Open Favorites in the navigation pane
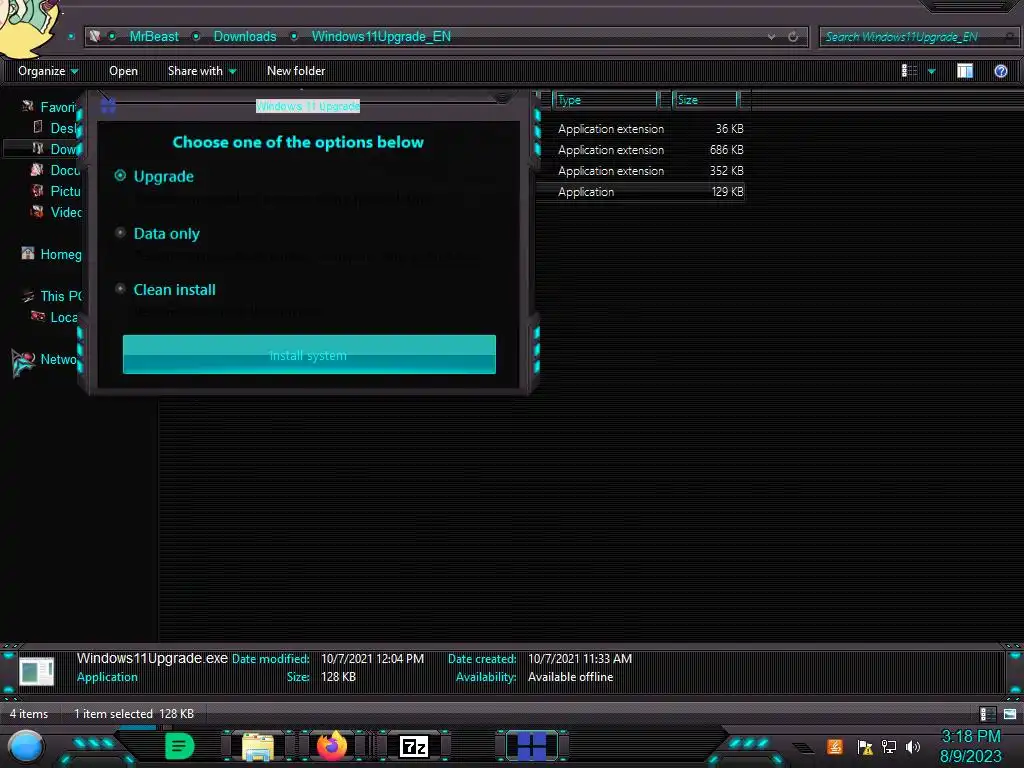Viewport: 1024px width, 768px height. click(50, 107)
